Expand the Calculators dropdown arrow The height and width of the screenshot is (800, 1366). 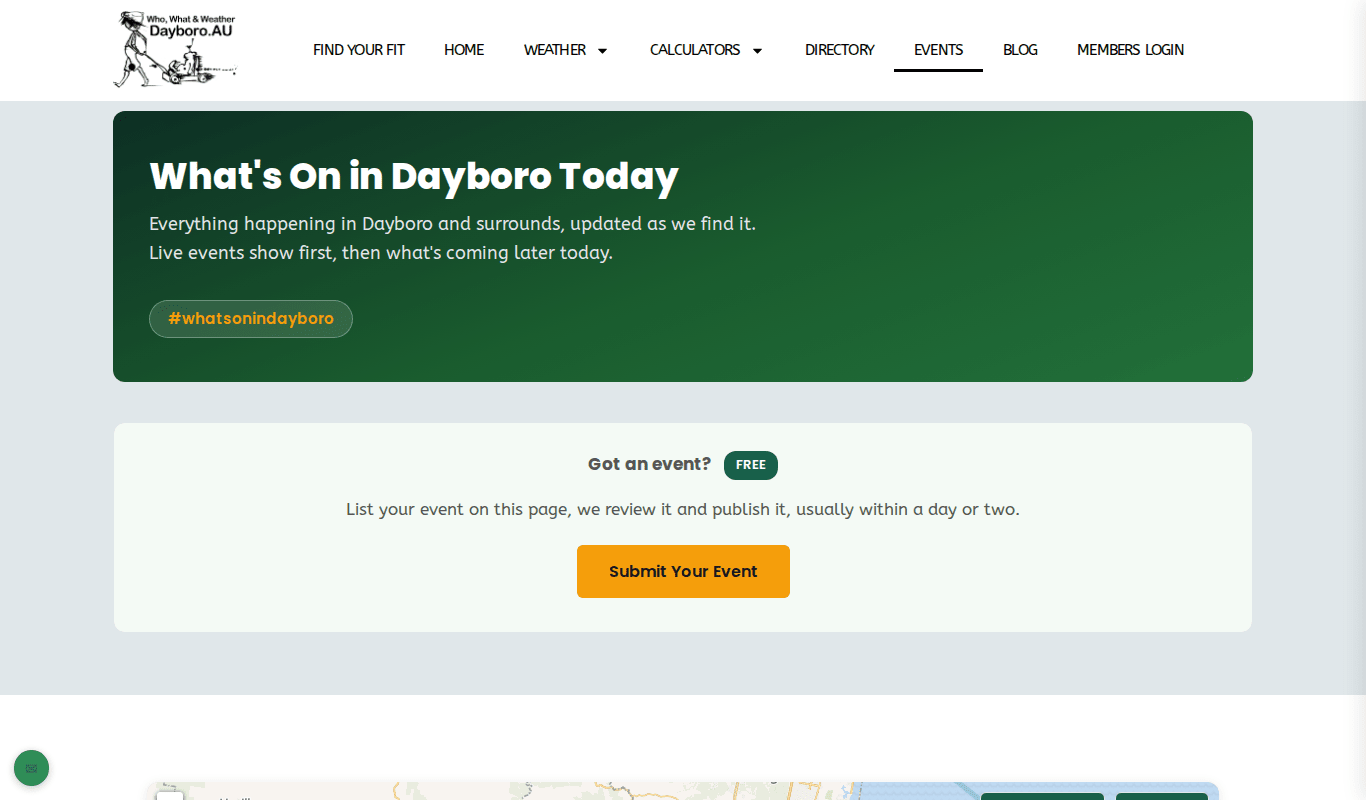757,50
